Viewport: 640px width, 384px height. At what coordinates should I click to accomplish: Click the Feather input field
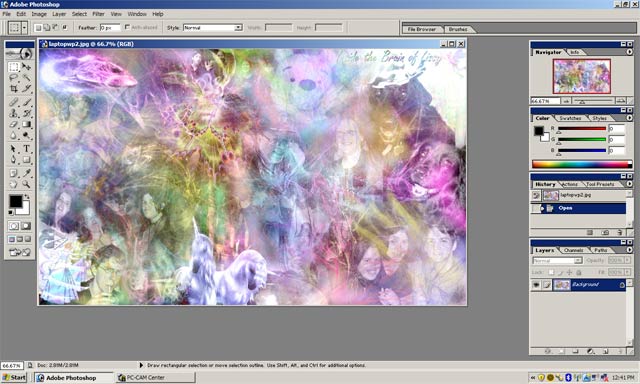pyautogui.click(x=110, y=27)
